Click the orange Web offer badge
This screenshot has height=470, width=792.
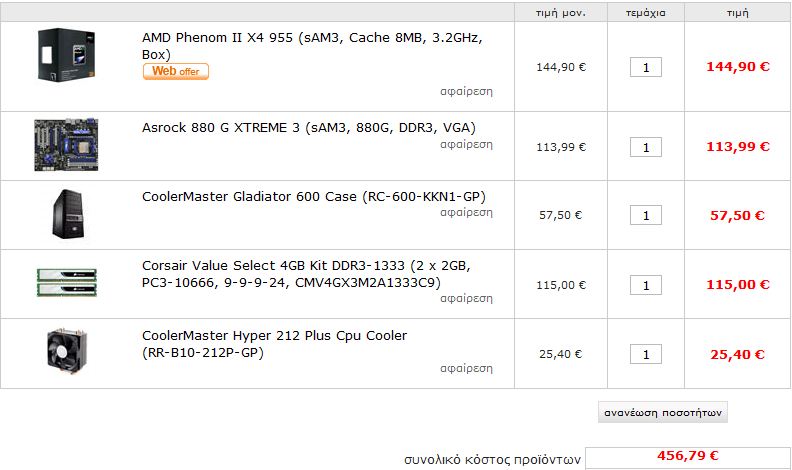[x=176, y=72]
